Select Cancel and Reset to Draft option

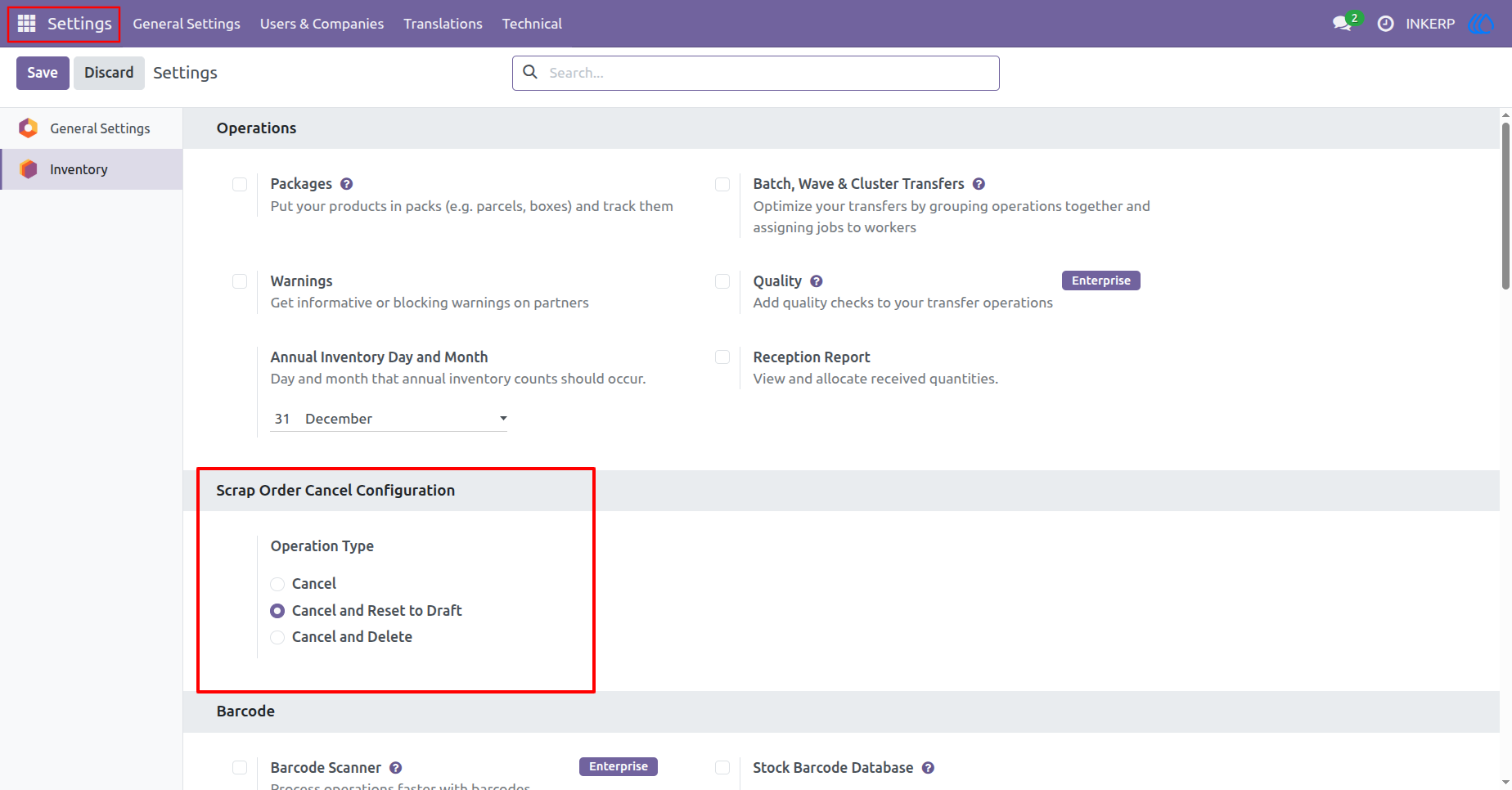coord(277,611)
